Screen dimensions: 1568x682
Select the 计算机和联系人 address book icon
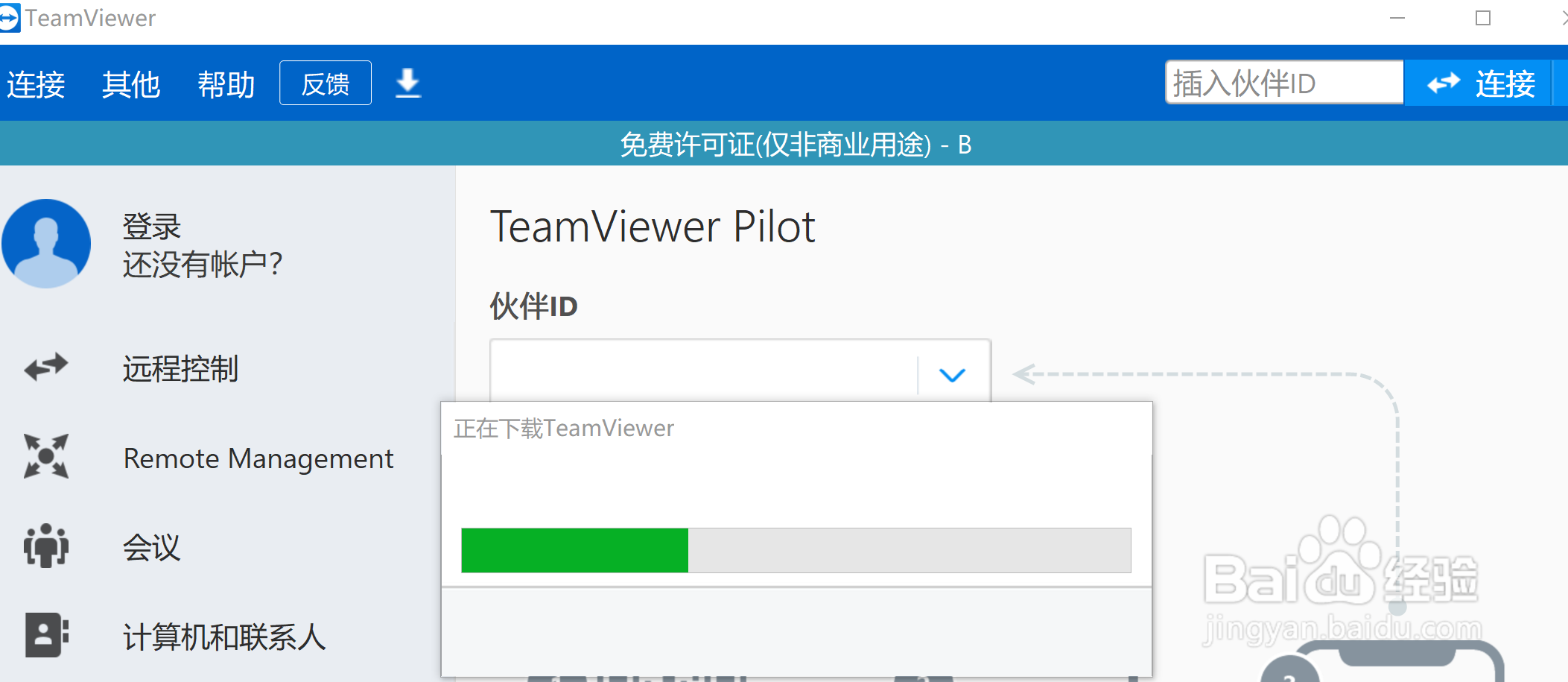47,635
